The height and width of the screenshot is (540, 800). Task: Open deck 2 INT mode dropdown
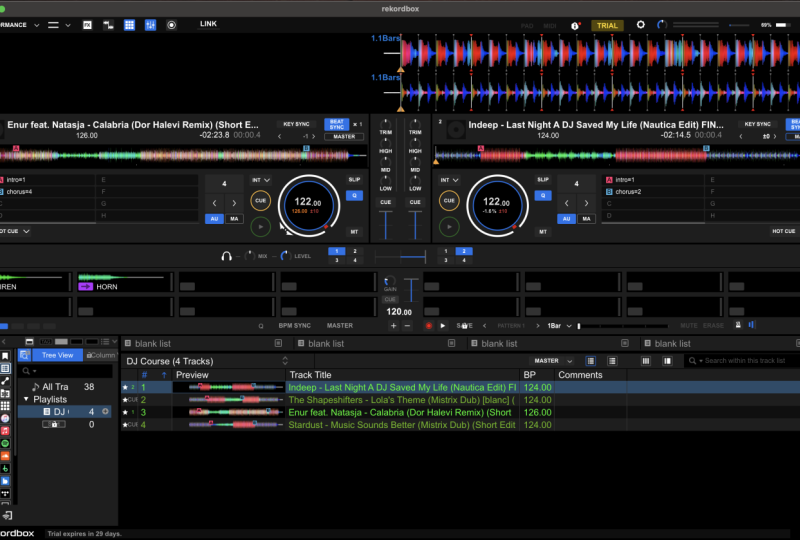(x=449, y=180)
